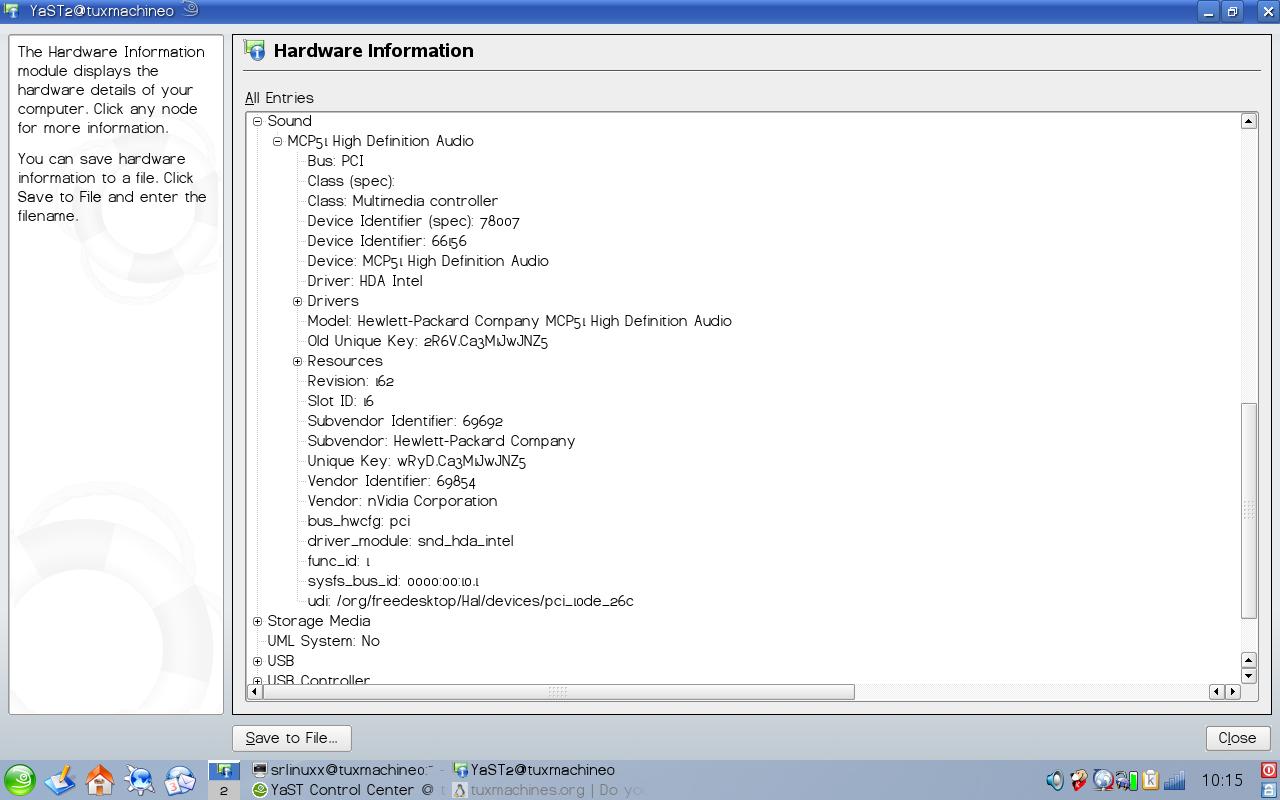The width and height of the screenshot is (1280, 800).
Task: Open the Home folder icon
Action: click(x=100, y=780)
